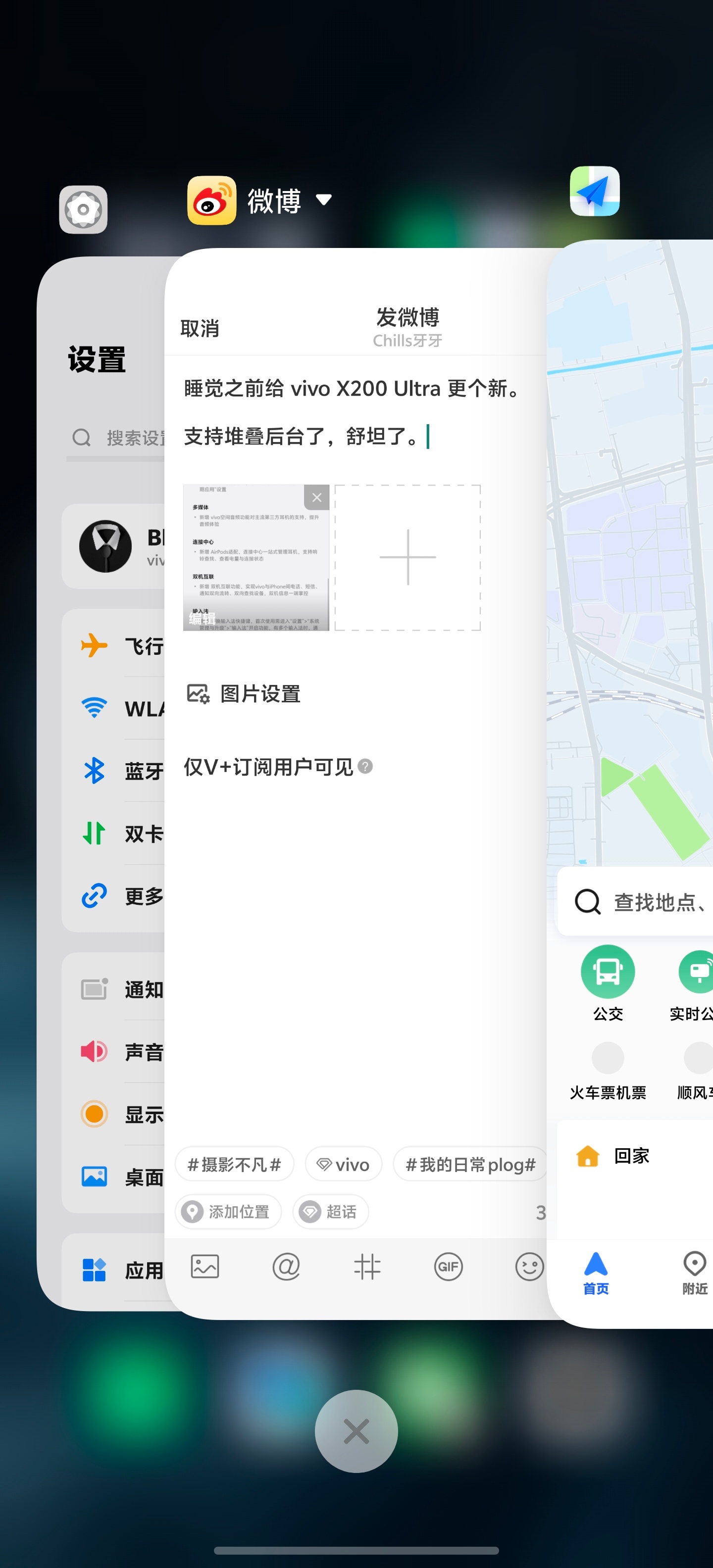This screenshot has width=713, height=1568.
Task: Open 通知 notifications row in Settings
Action: coord(113,990)
